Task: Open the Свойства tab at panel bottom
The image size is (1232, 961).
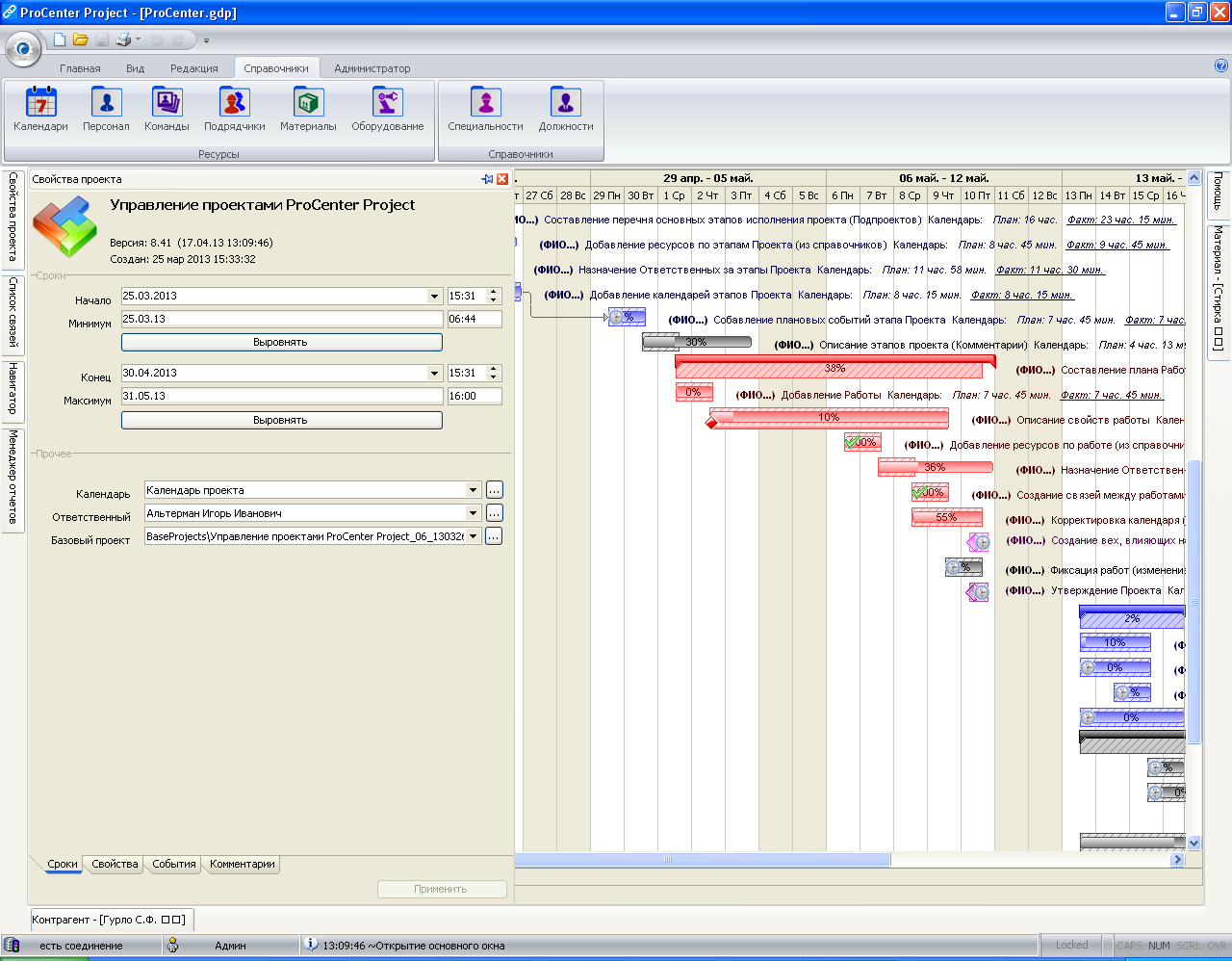Action: [x=115, y=864]
